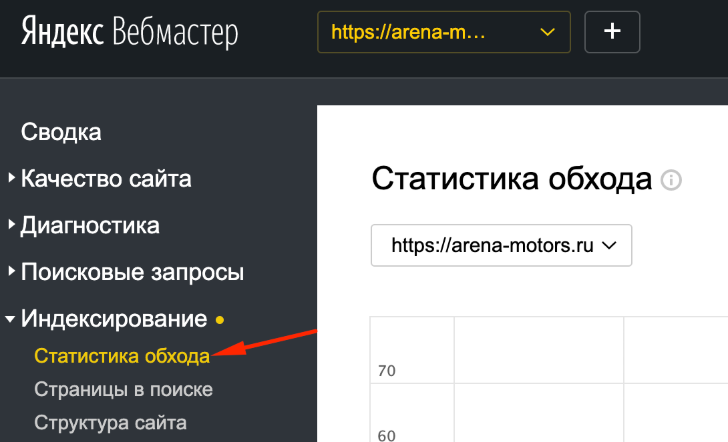Open the Сводка section

pyautogui.click(x=61, y=132)
